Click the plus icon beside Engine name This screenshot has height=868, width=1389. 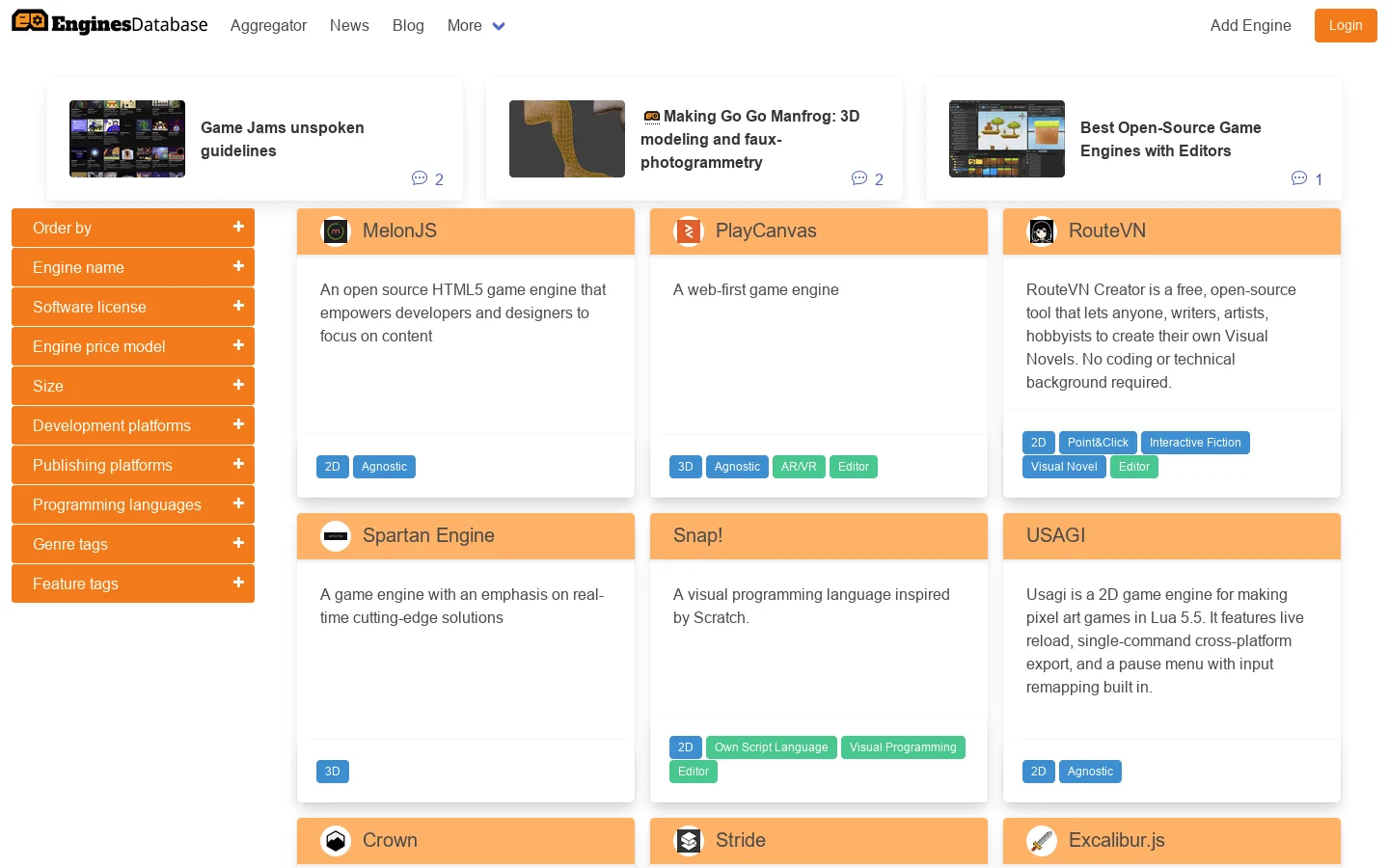tap(238, 266)
